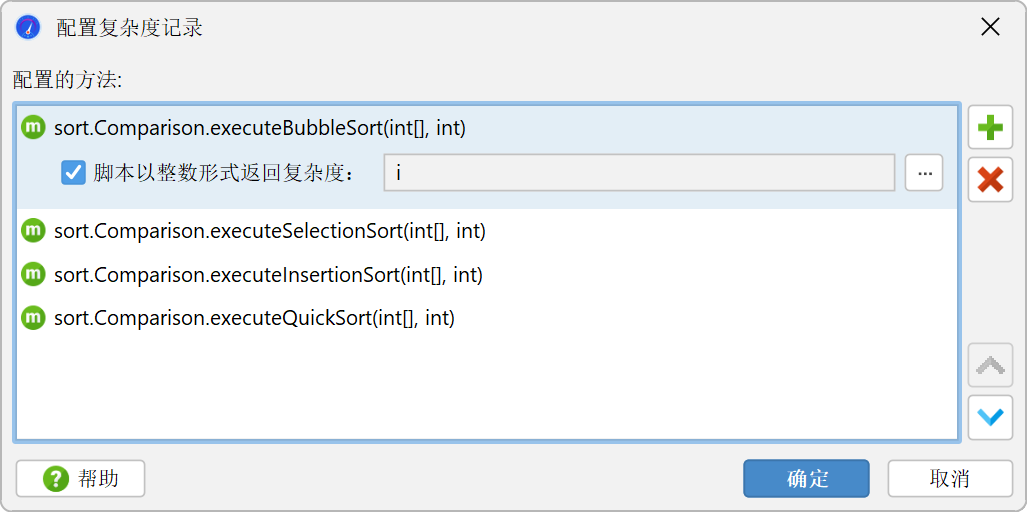1027x512 pixels.
Task: Select the executeBubbleSort method entry
Action: pos(260,128)
